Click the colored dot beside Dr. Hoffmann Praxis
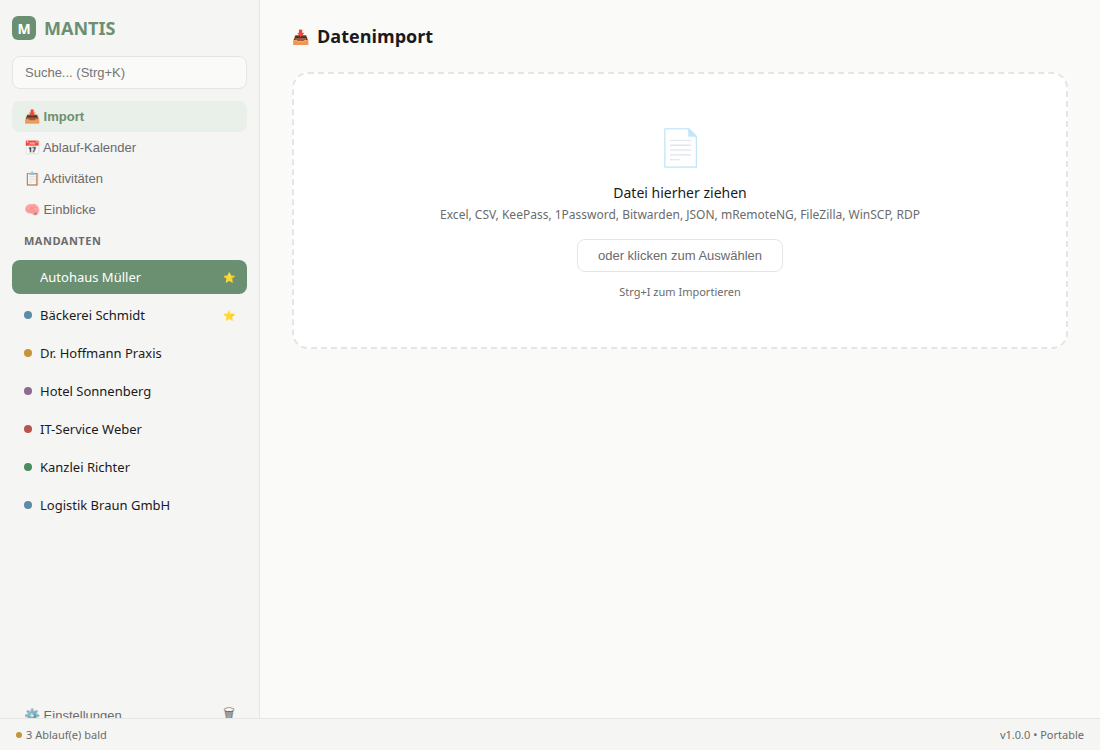The height and width of the screenshot is (750, 1100). coord(28,353)
